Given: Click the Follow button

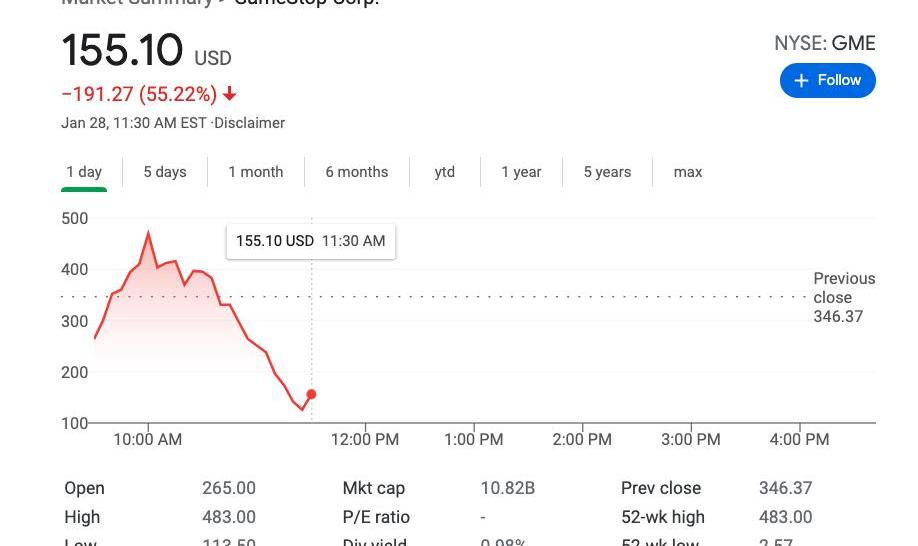Looking at the screenshot, I should coord(828,81).
